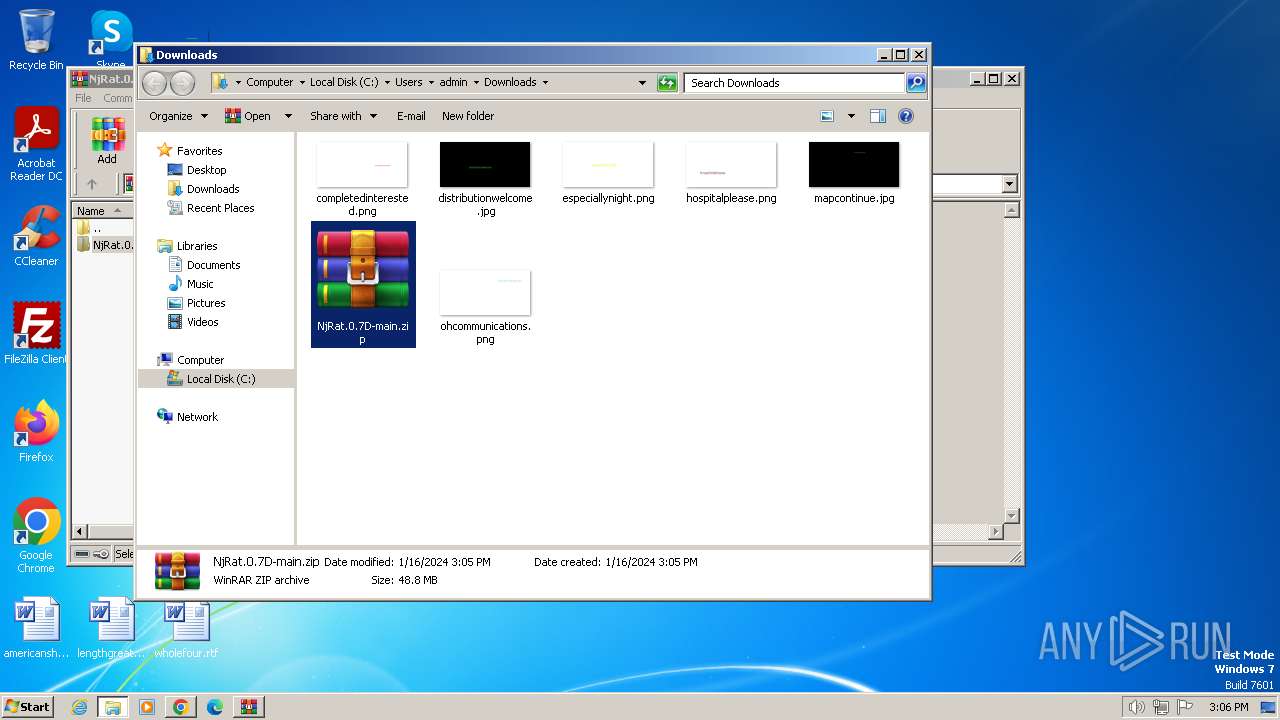
Task: Launch Firefox from the desktop
Action: (x=36, y=431)
